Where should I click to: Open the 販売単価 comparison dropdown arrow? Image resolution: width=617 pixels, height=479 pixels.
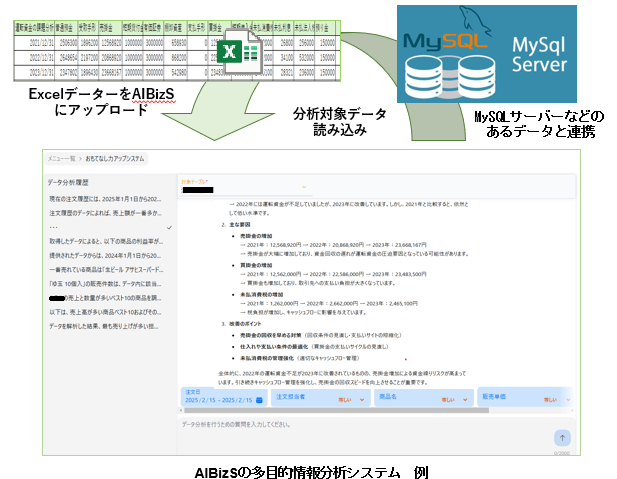click(568, 400)
